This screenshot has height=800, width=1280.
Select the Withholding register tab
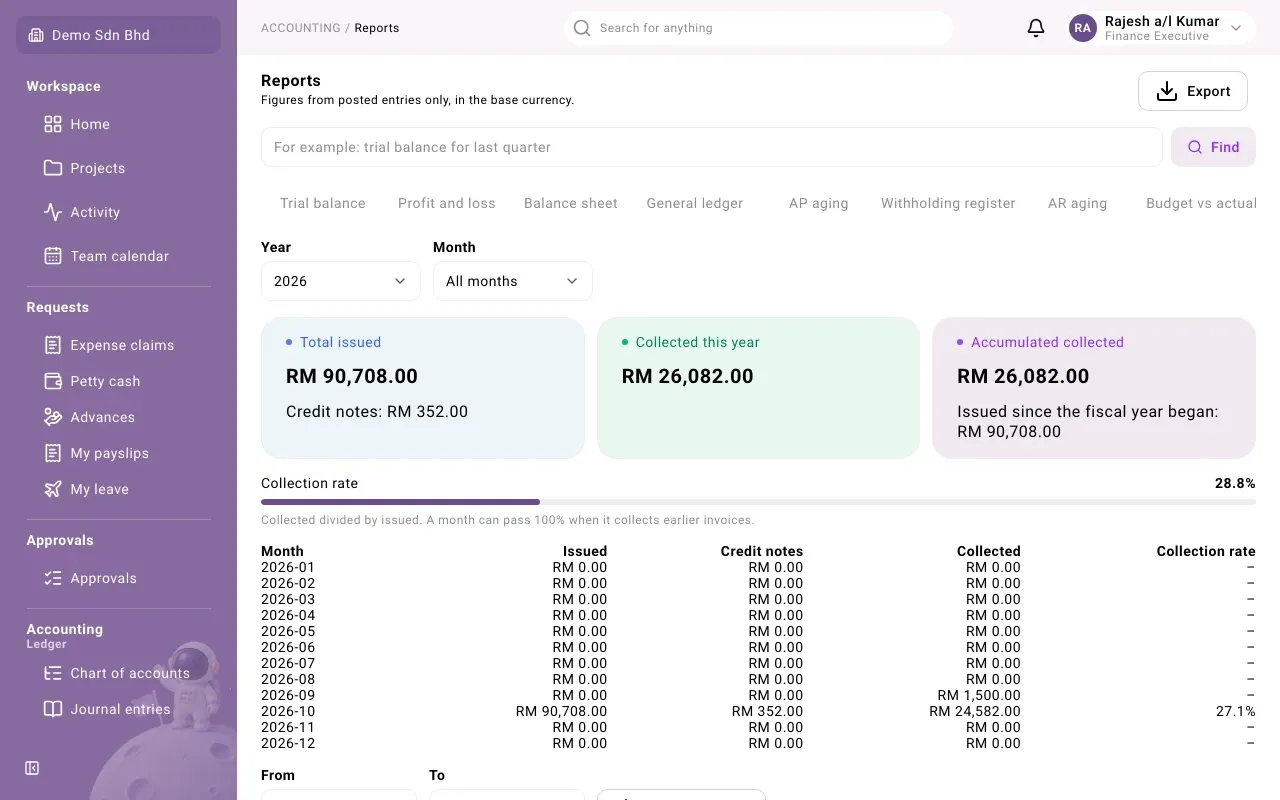click(948, 203)
